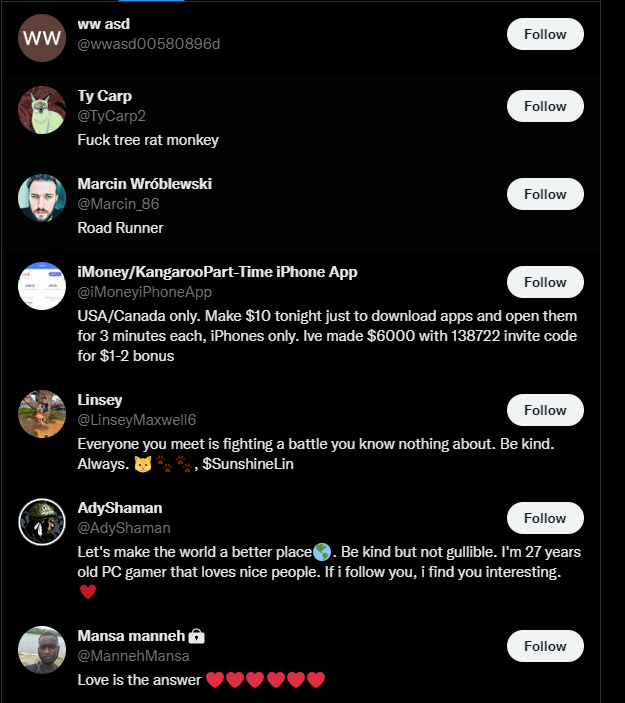Open the iMoney app avatar image
625x703 pixels.
(42, 286)
